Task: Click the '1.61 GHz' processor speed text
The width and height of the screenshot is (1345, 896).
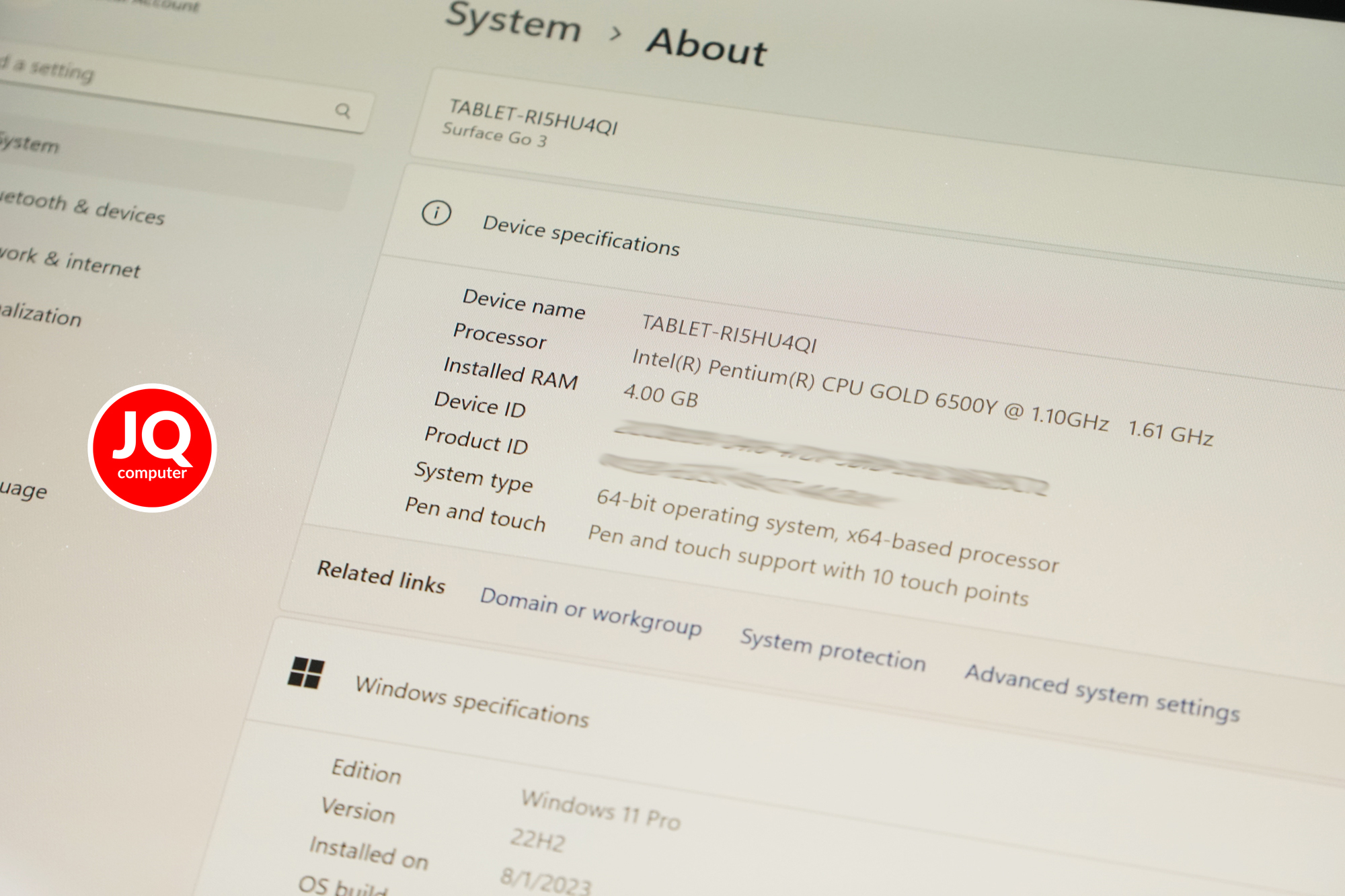Action: tap(1170, 433)
